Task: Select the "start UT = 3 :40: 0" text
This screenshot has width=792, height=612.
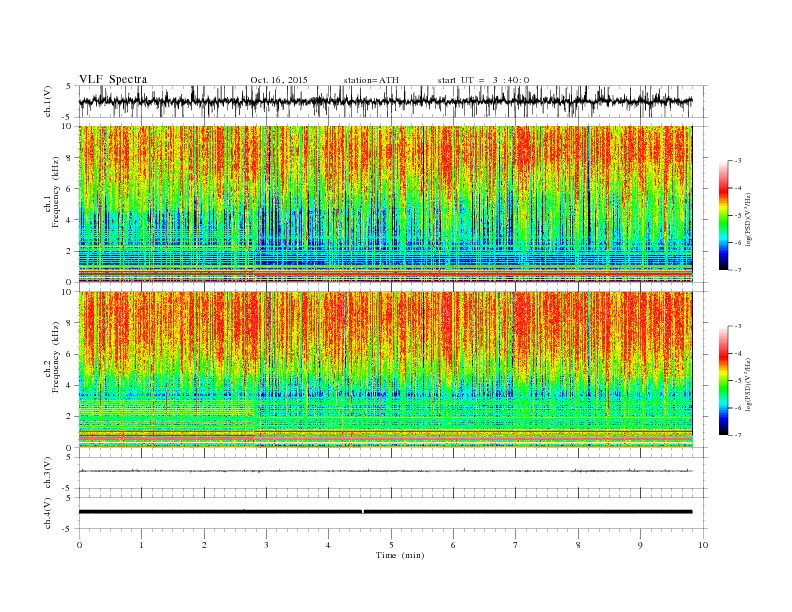Action: pyautogui.click(x=483, y=80)
